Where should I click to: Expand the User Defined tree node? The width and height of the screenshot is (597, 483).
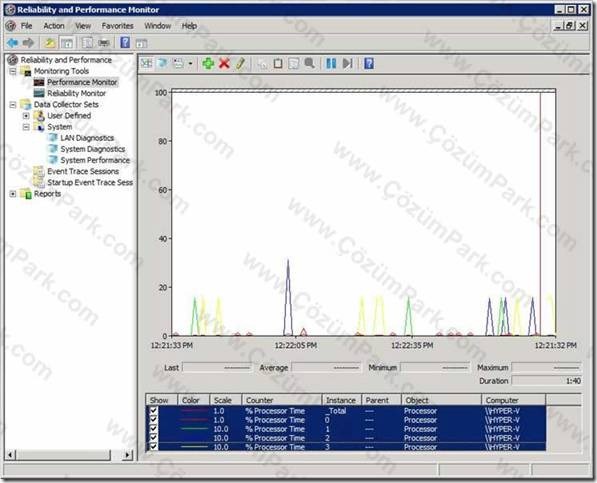click(26, 116)
